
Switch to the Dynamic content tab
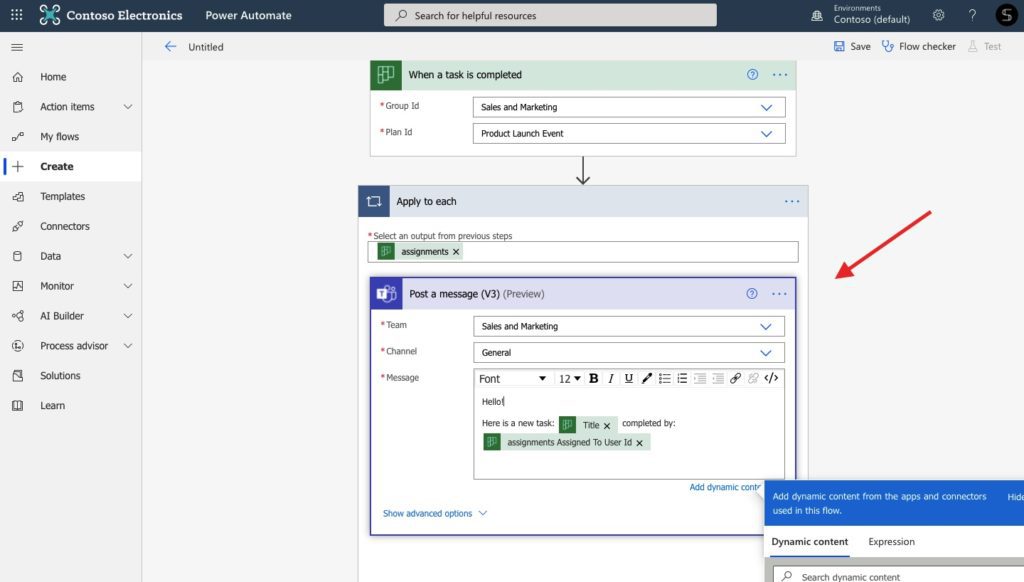pyautogui.click(x=810, y=542)
